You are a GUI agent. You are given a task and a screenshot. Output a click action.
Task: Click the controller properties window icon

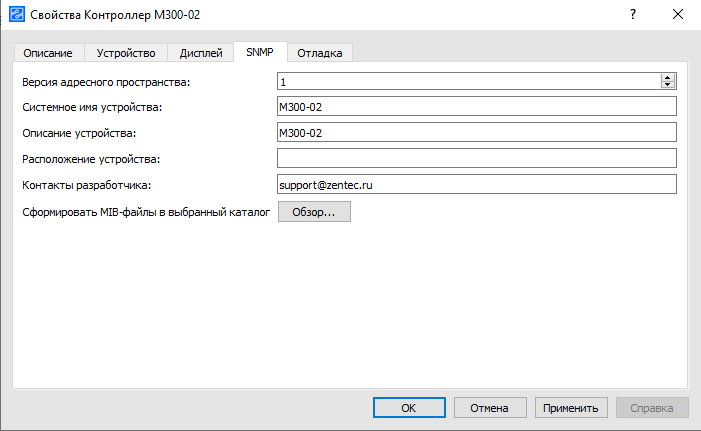(17, 14)
